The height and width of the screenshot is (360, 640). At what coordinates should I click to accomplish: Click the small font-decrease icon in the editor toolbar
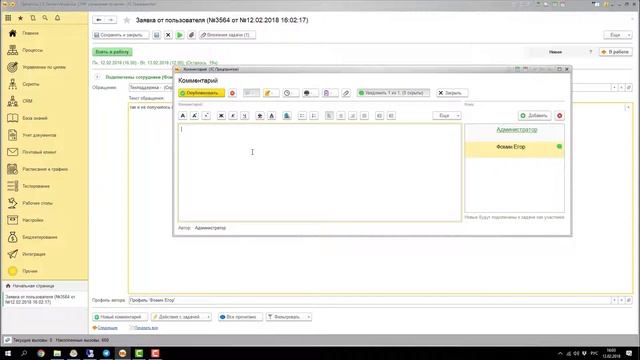[207, 116]
